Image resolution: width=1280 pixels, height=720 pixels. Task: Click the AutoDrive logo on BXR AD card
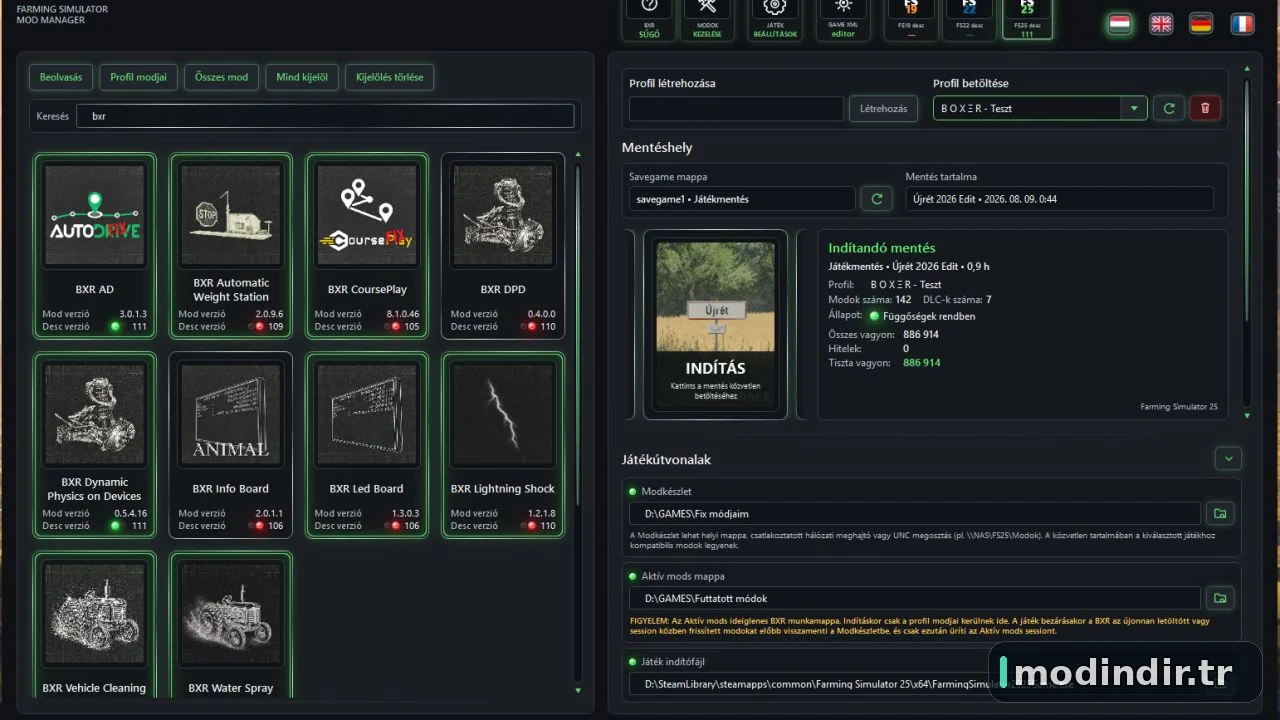95,216
